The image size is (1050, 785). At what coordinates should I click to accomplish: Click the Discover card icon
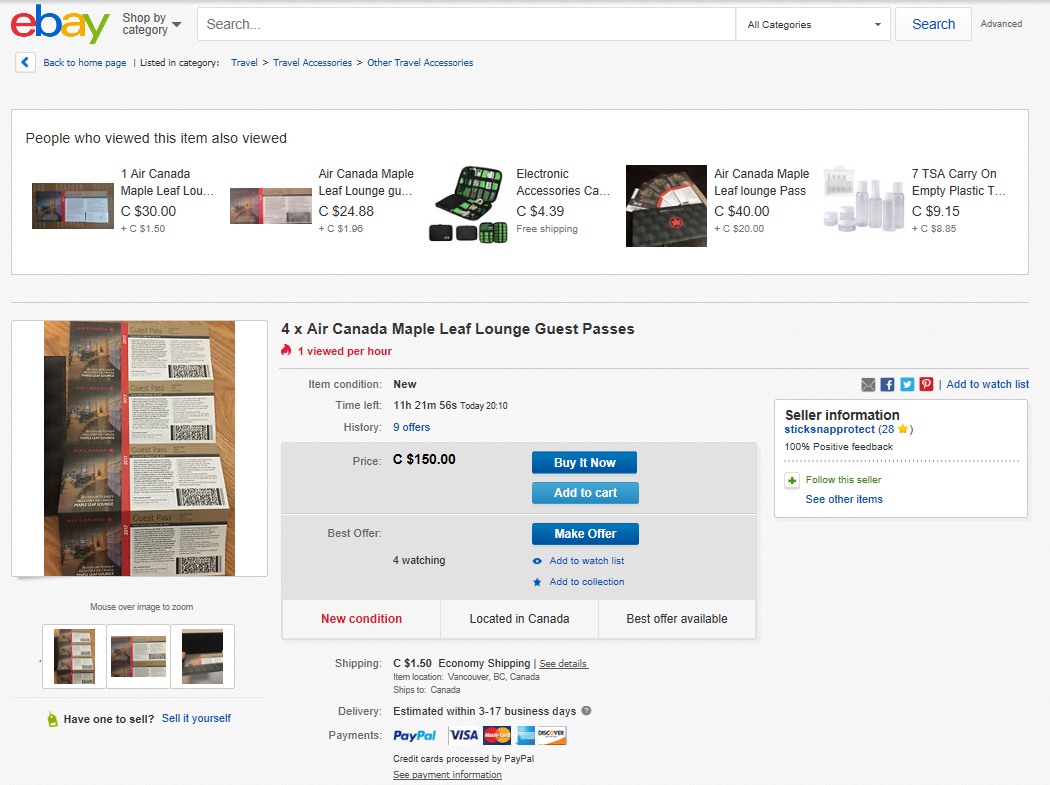click(551, 735)
